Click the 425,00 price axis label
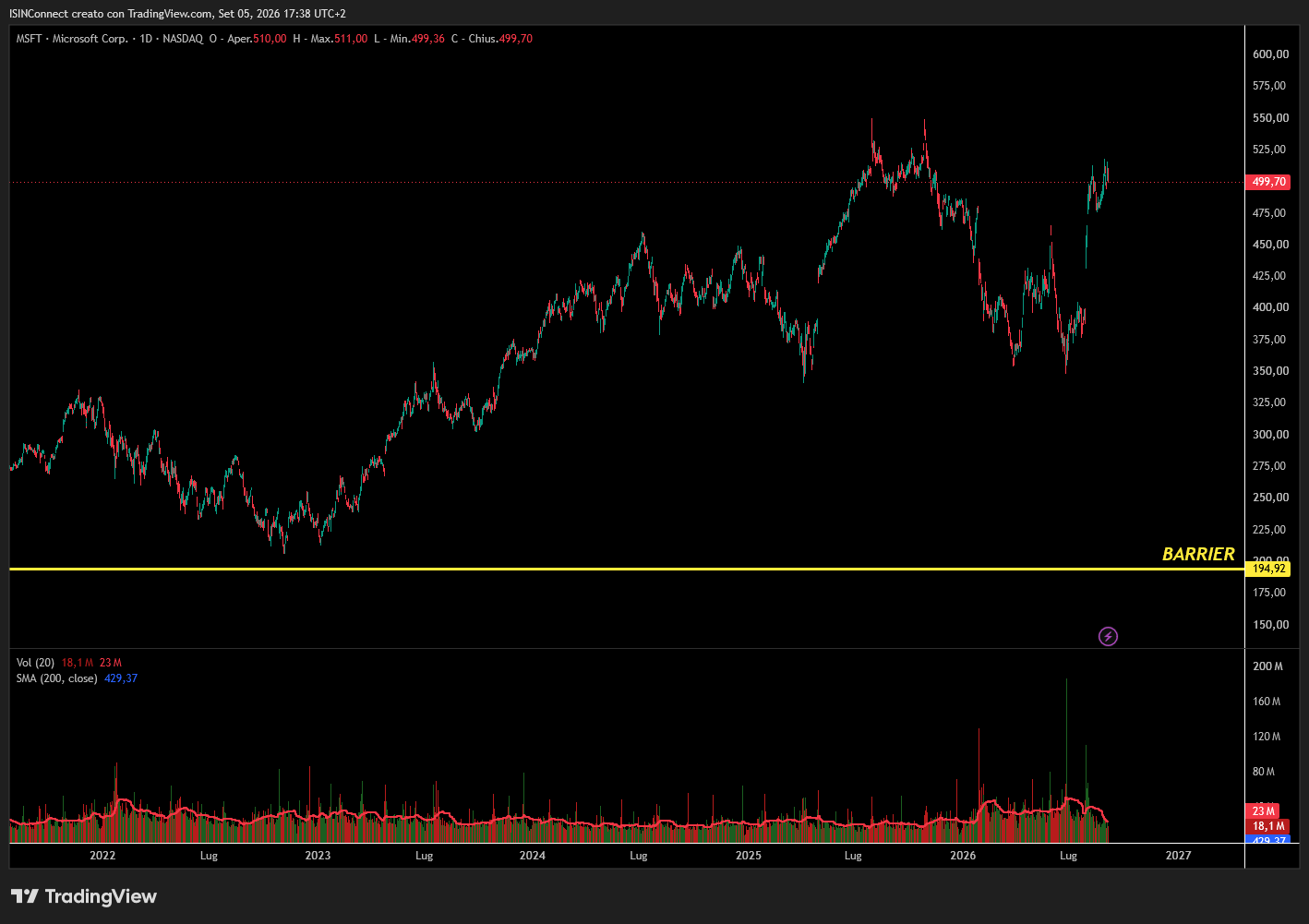Viewport: 1309px width, 924px height. click(1269, 276)
